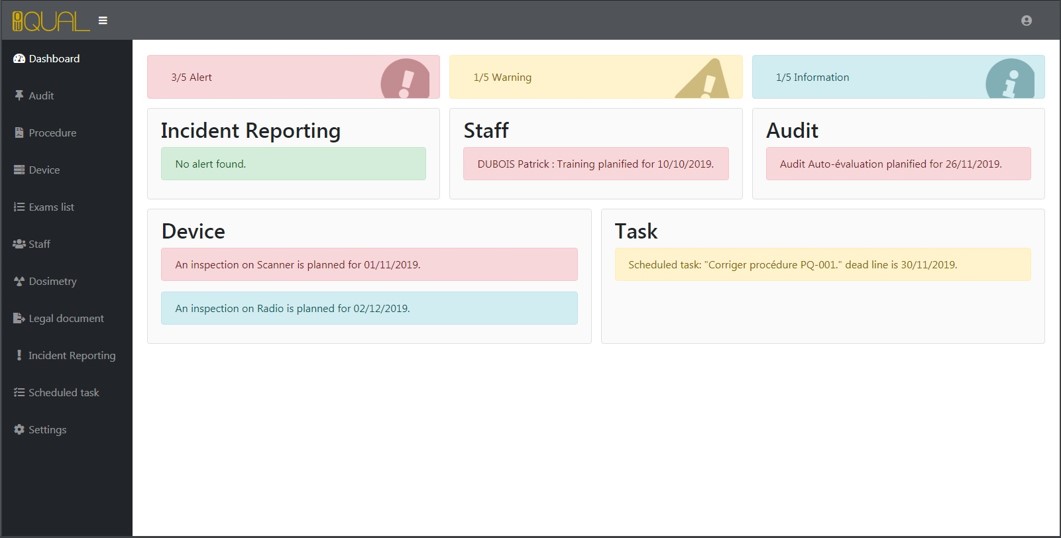Open Scheduled task label in sidebar
The height and width of the screenshot is (538, 1061).
click(64, 393)
